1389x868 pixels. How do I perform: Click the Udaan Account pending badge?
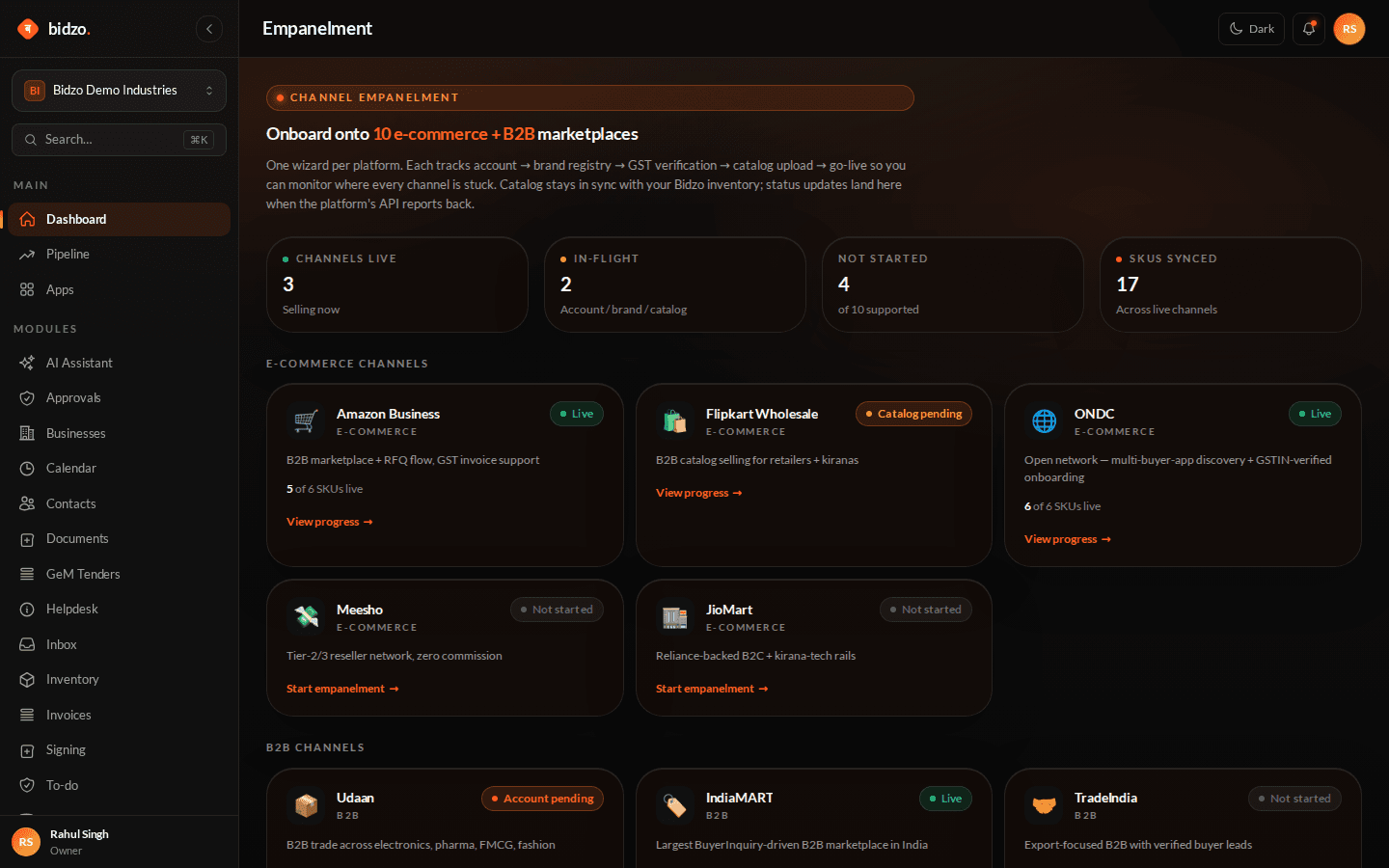542,799
